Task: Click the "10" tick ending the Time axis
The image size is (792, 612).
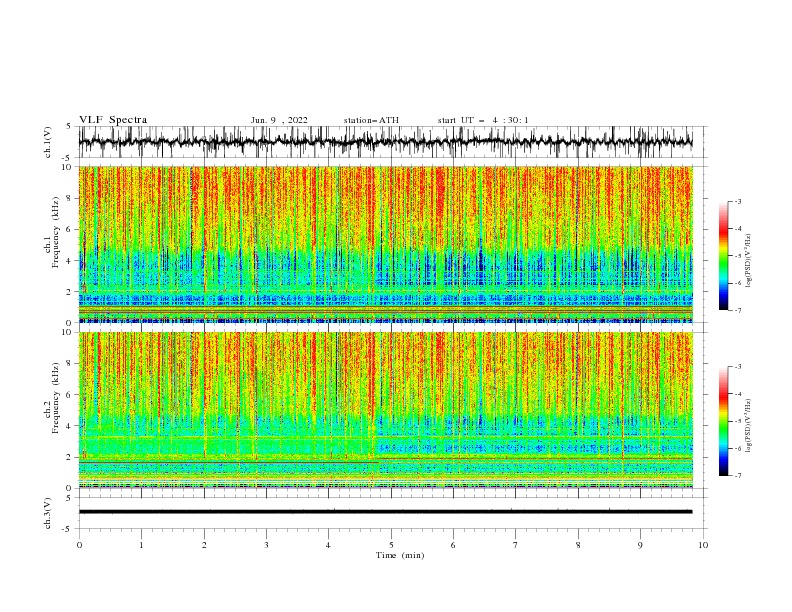Action: (703, 545)
